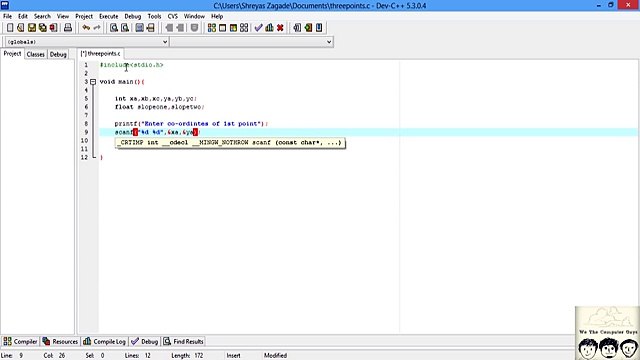Open the Find Results bottom tab
Viewport: 640px width, 360px height.
[x=183, y=342]
